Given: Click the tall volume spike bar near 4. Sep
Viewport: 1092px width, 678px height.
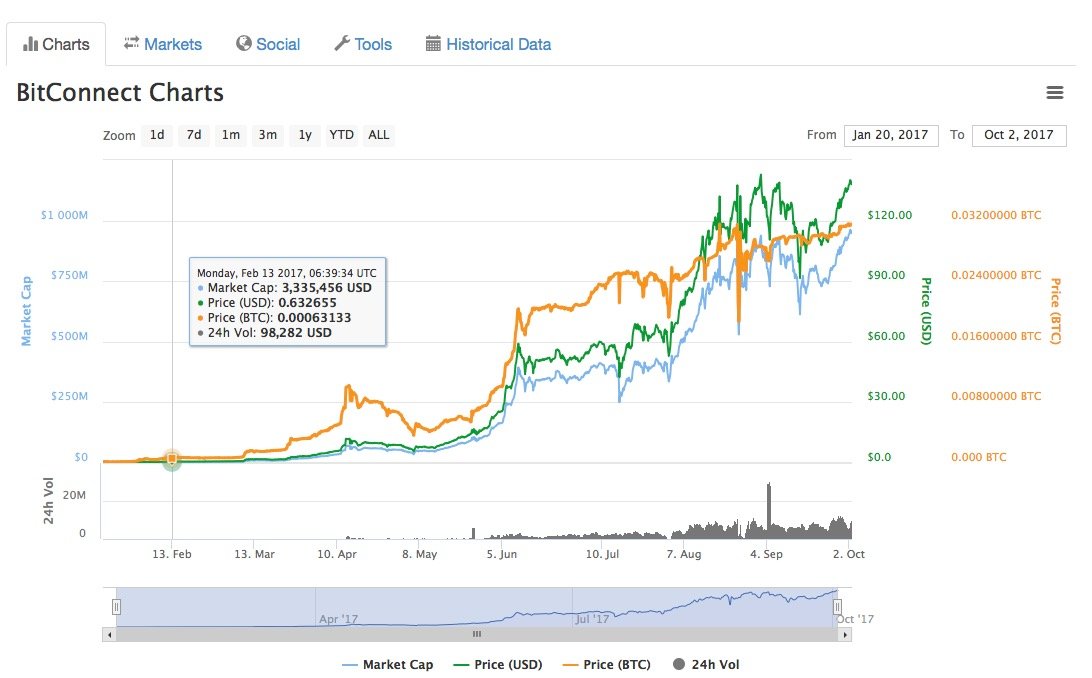Looking at the screenshot, I should click(769, 510).
